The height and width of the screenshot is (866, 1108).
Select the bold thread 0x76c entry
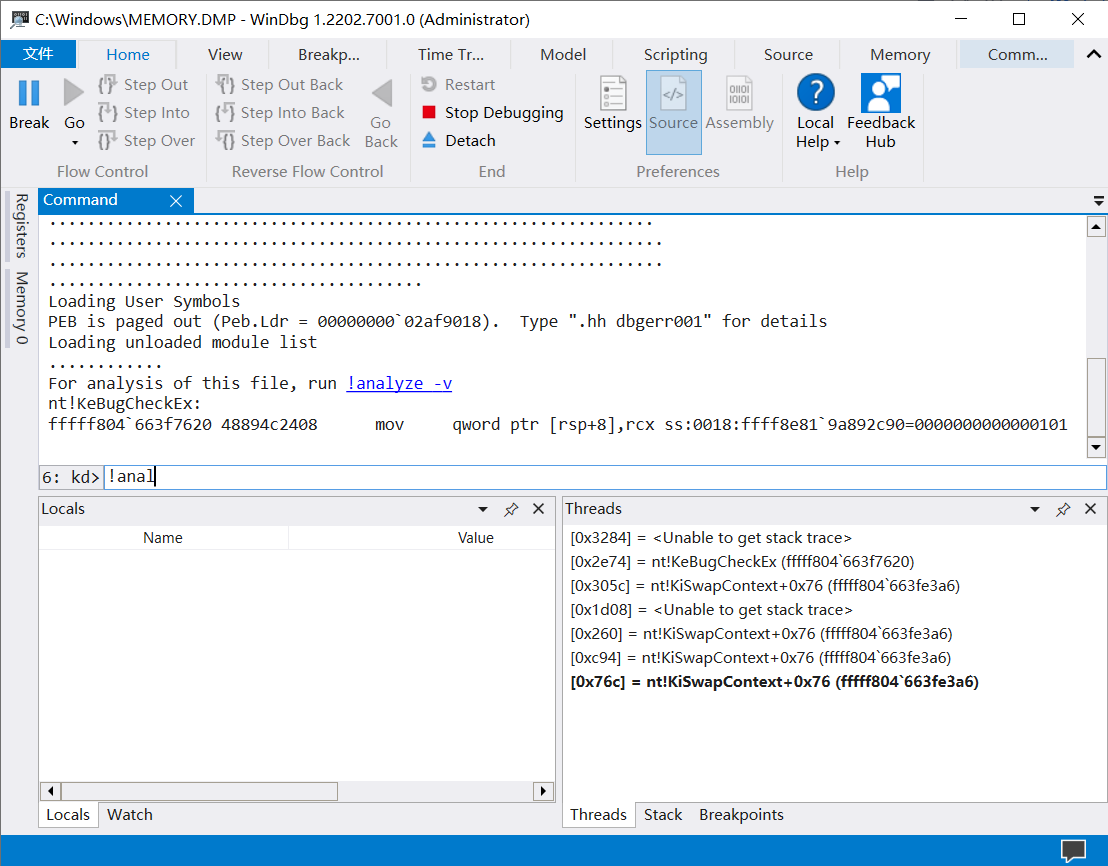click(774, 682)
